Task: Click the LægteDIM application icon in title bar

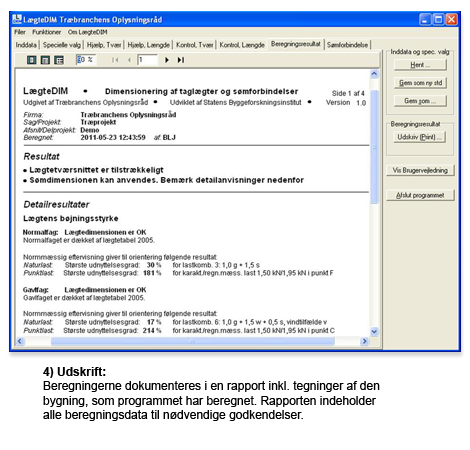Action: coord(17,19)
